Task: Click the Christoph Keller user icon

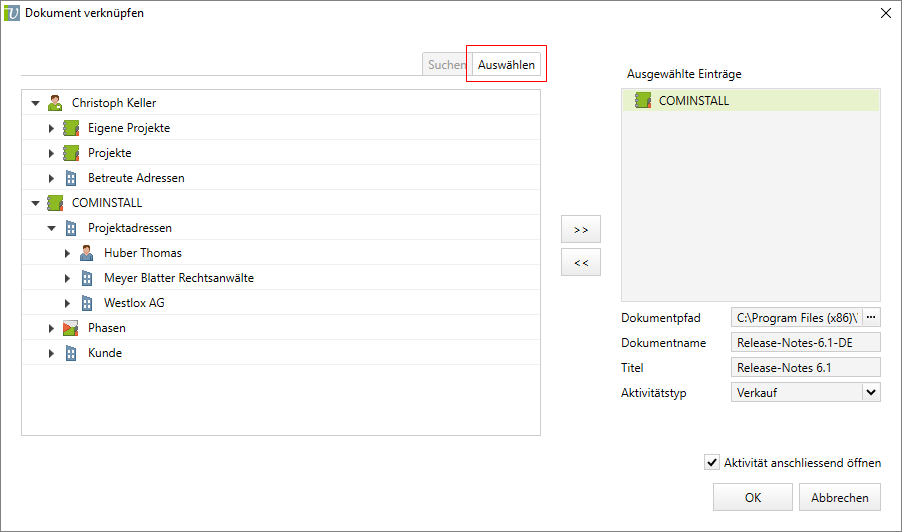Action: click(x=55, y=103)
